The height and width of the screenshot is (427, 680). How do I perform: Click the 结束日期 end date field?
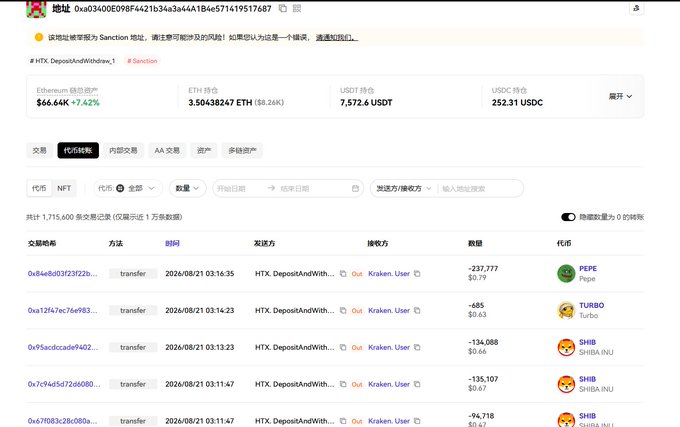(x=295, y=188)
